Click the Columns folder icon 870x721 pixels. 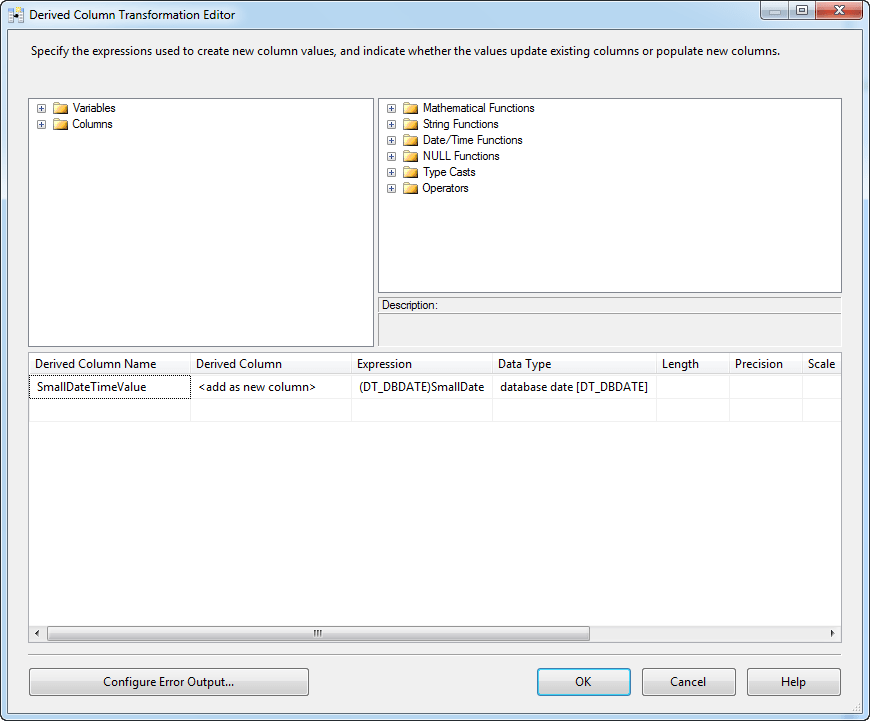pyautogui.click(x=60, y=124)
